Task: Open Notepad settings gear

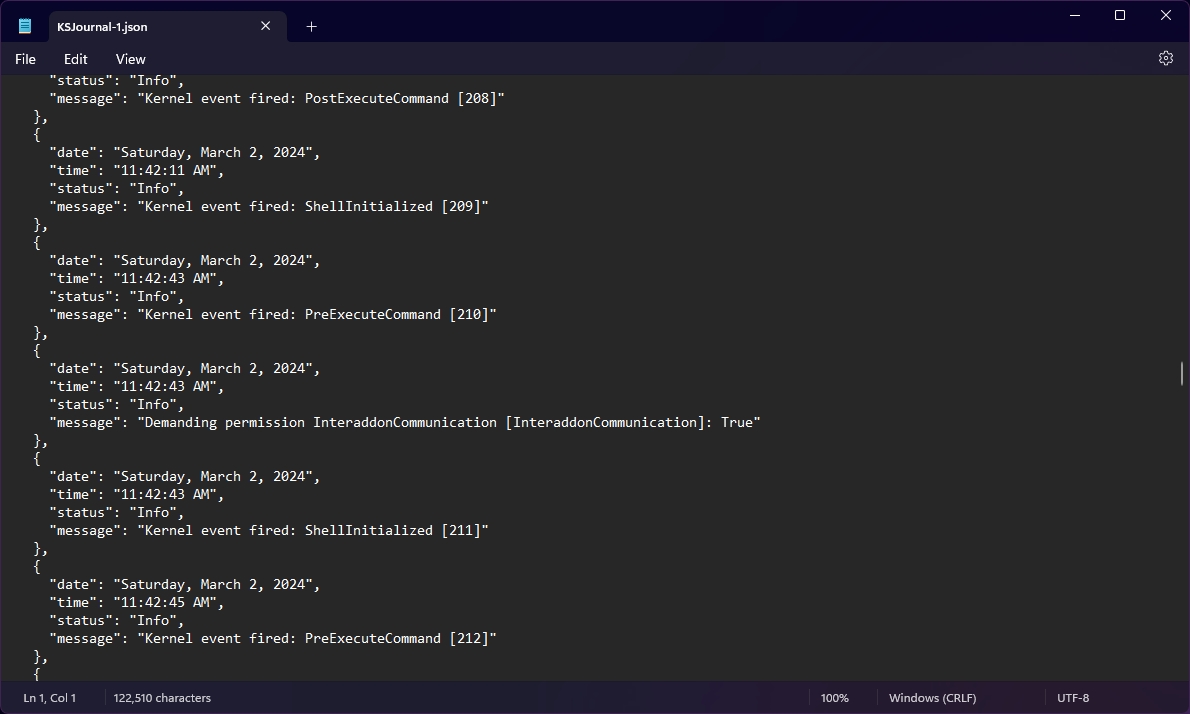Action: (x=1165, y=59)
